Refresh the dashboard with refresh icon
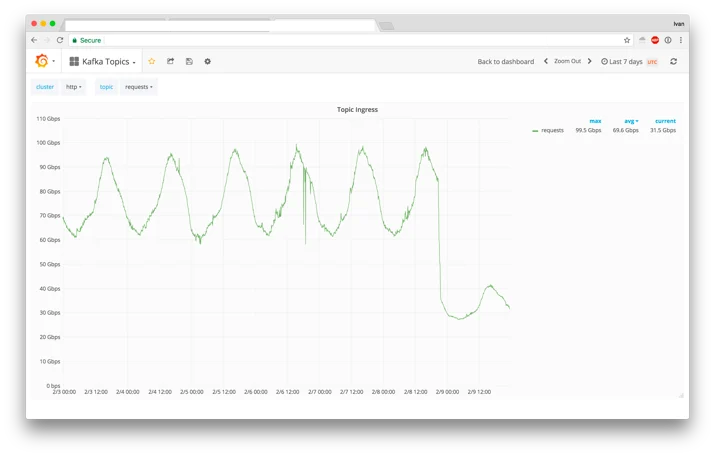The width and height of the screenshot is (715, 456). (x=674, y=61)
